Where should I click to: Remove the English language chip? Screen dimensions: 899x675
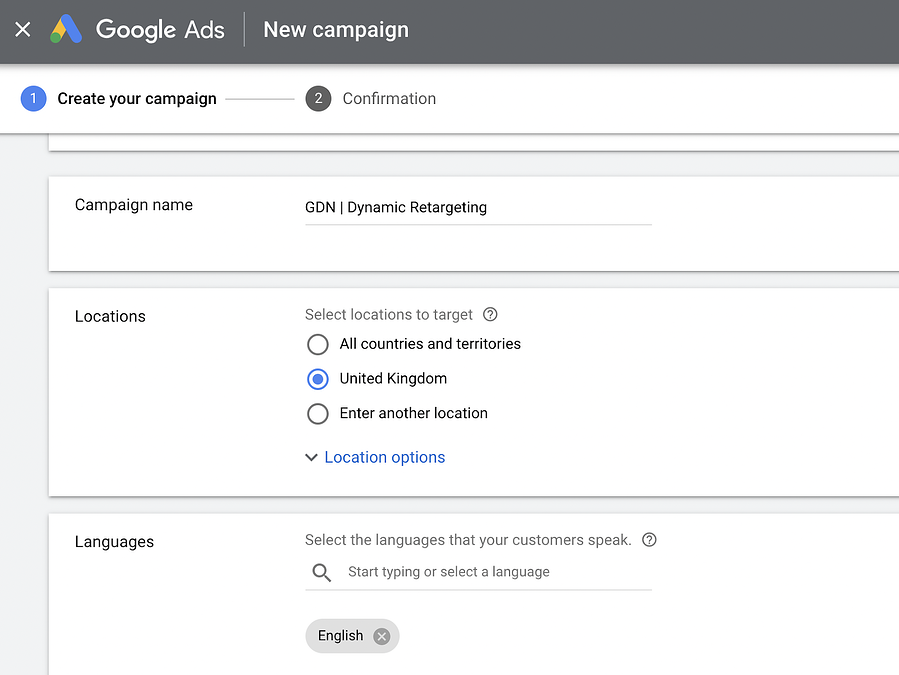click(x=381, y=635)
